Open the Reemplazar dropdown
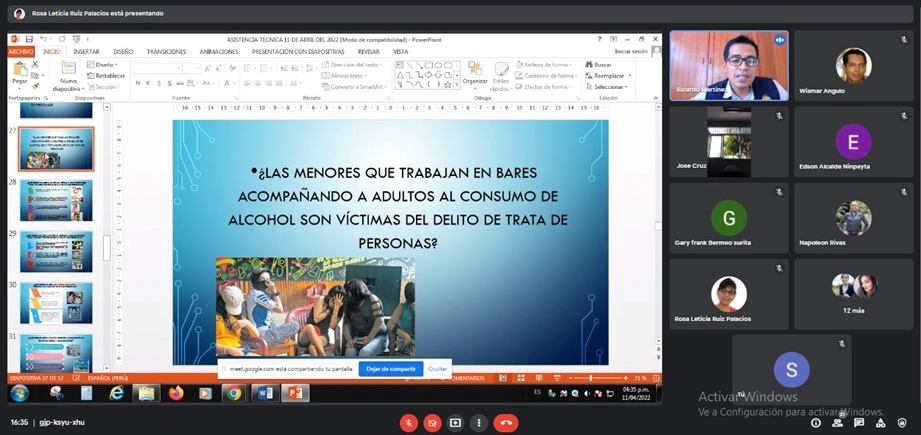Image resolution: width=921 pixels, height=435 pixels. (611, 75)
